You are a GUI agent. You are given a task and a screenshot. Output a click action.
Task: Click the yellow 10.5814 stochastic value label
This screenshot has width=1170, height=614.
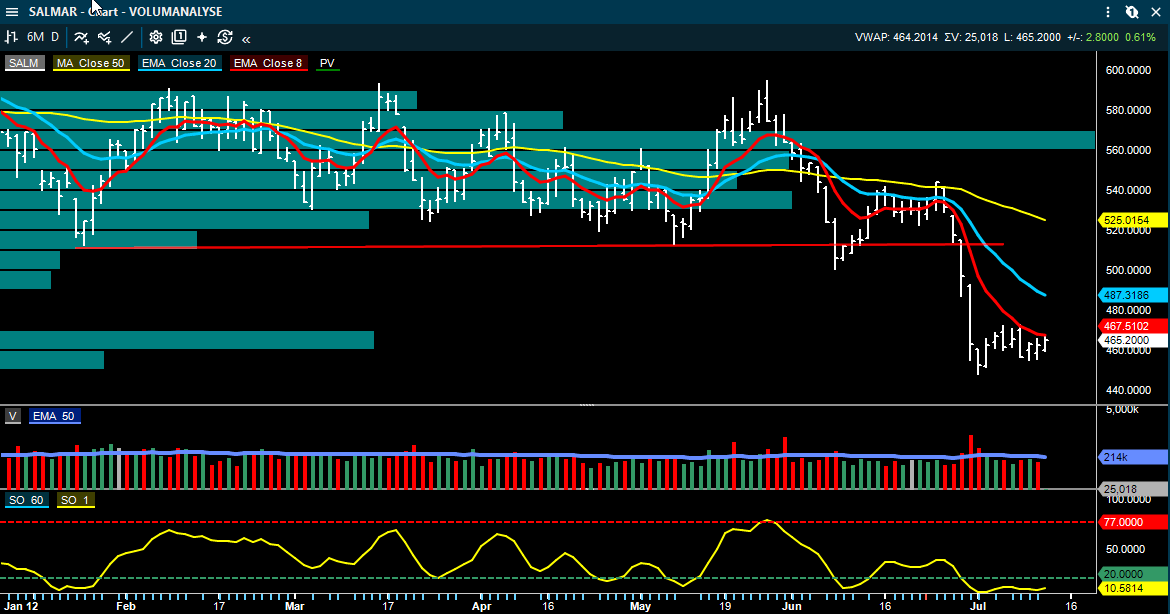pos(1133,589)
